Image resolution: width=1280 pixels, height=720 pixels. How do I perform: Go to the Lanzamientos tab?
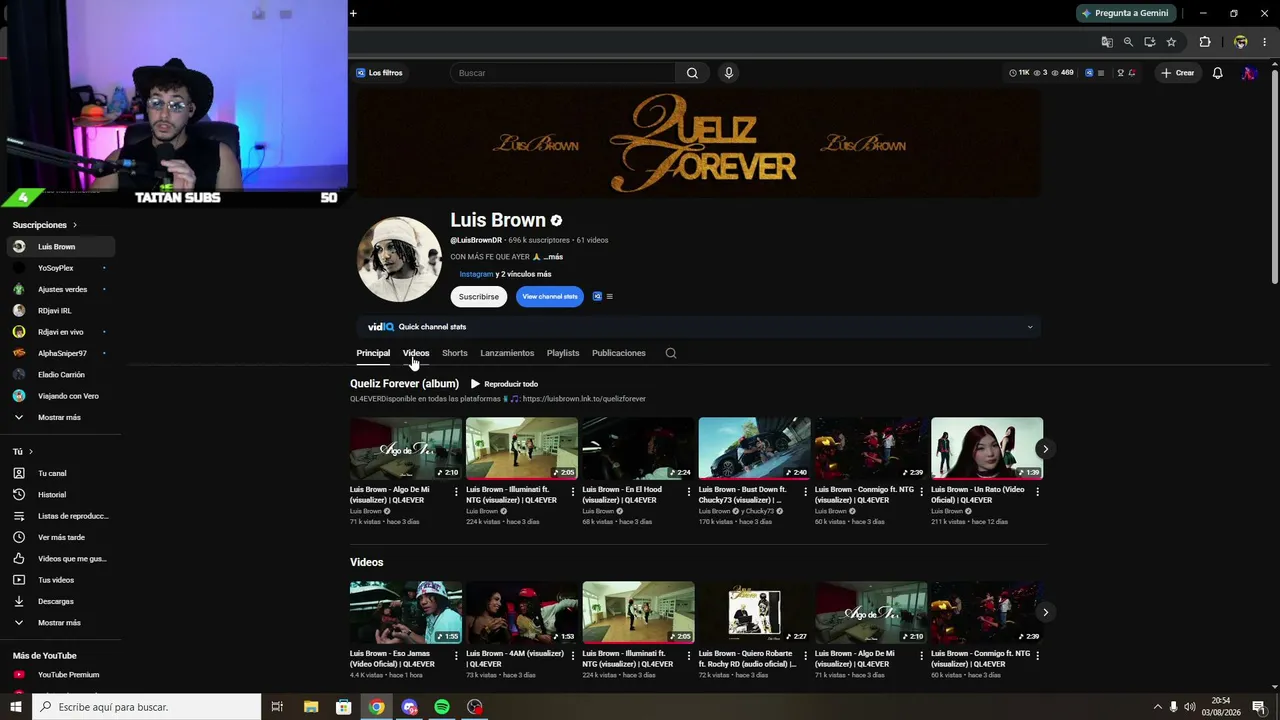click(x=507, y=353)
